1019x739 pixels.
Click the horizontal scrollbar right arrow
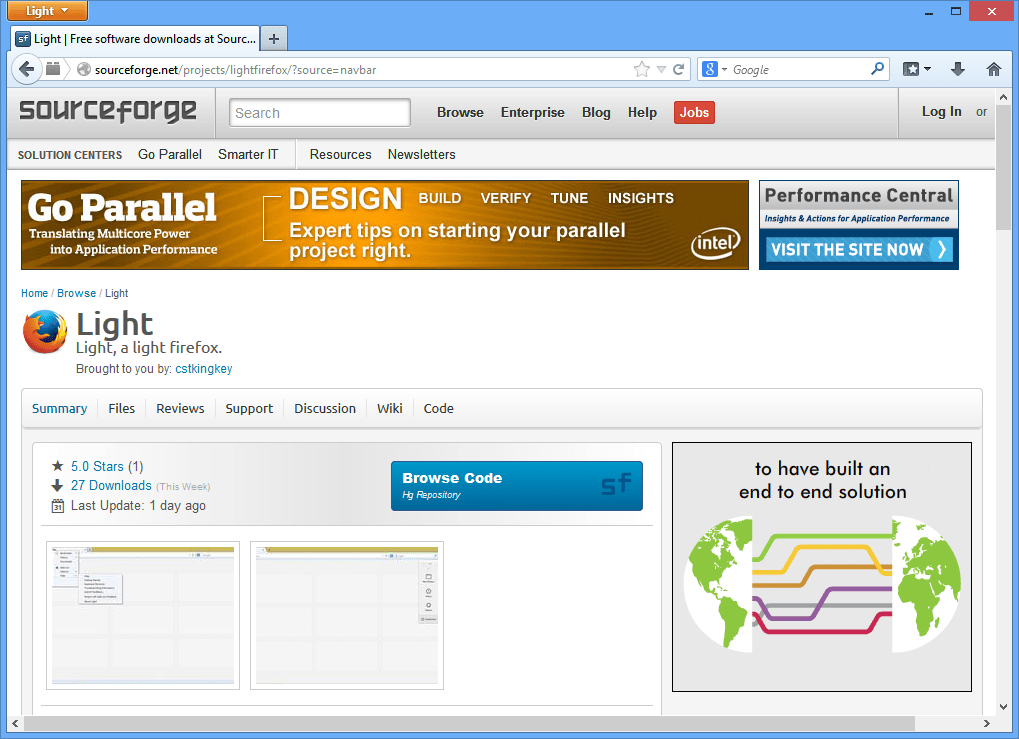coord(987,723)
